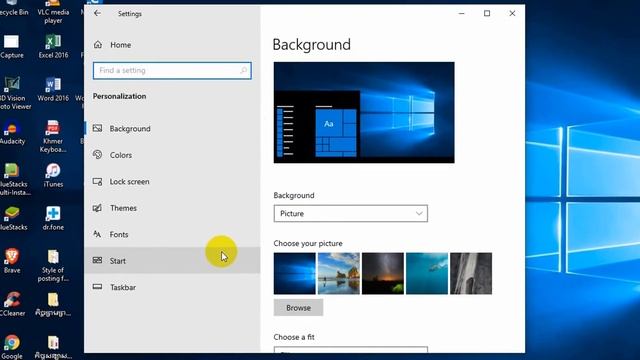640x360 pixels.
Task: Click the Taskbar icon in sidebar
Action: [x=98, y=287]
